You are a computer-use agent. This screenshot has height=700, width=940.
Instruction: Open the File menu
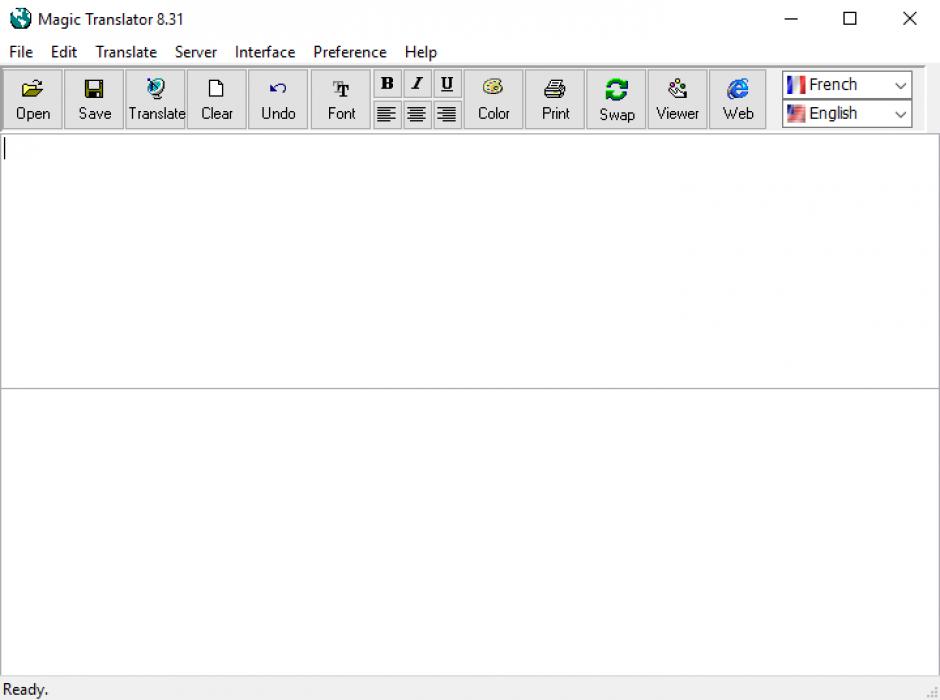(21, 52)
